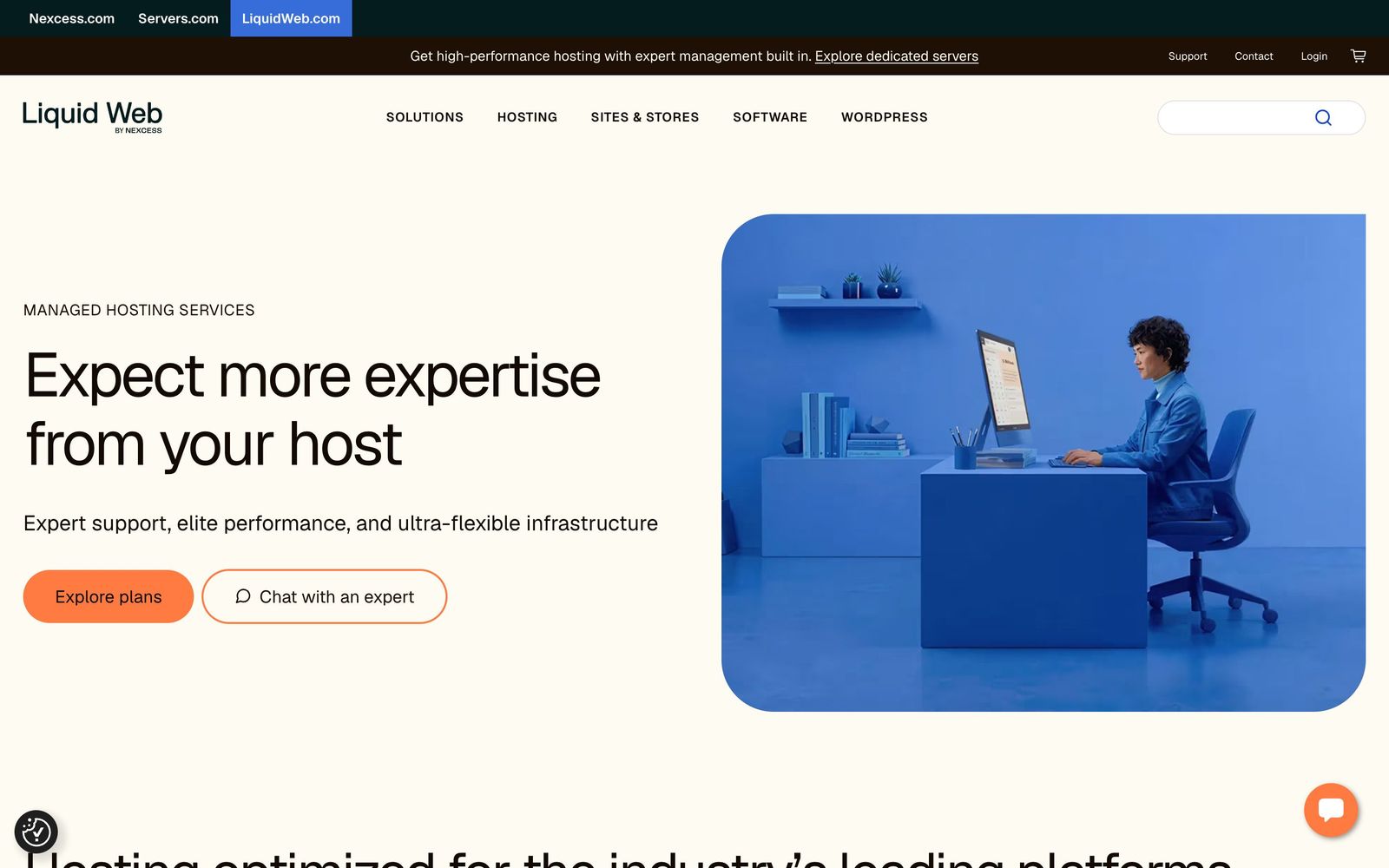Open the Contact link

click(1254, 56)
